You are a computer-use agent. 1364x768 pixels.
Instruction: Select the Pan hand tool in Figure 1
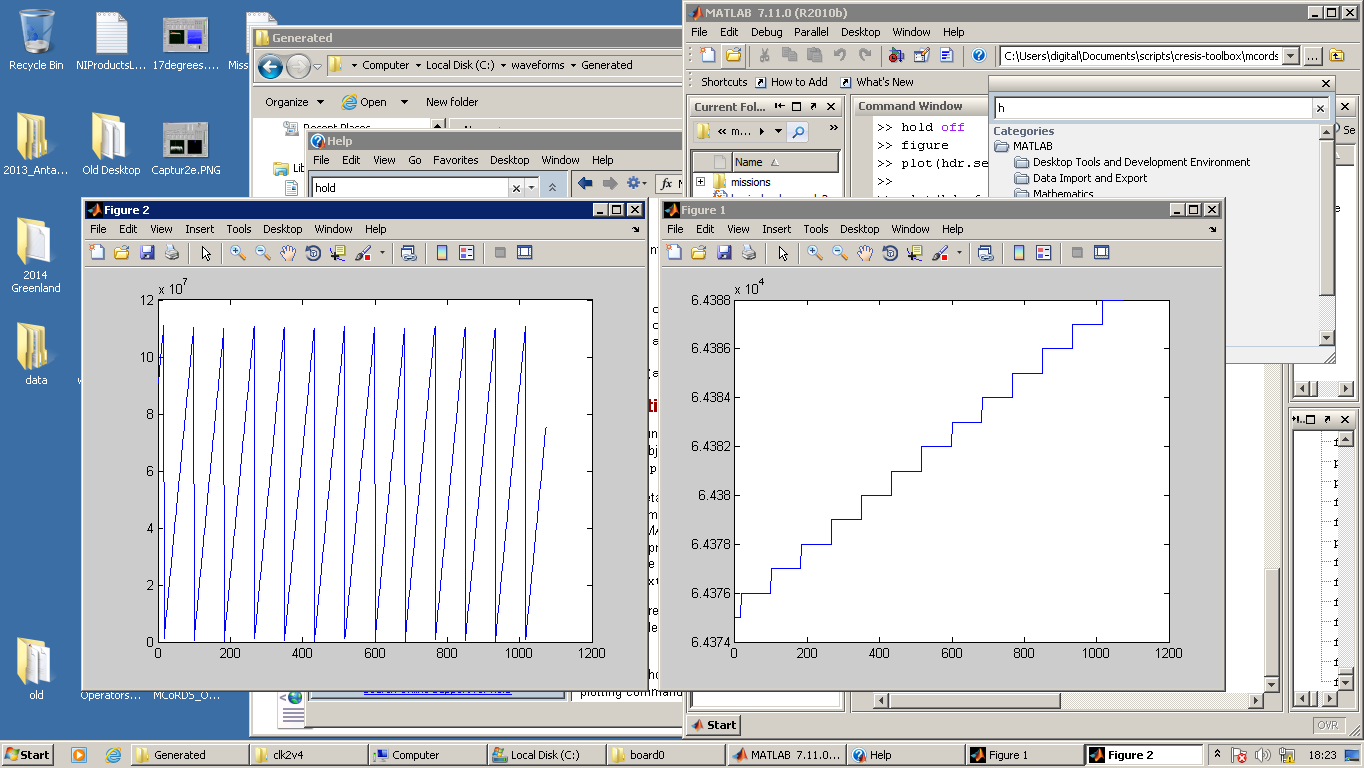tap(865, 253)
